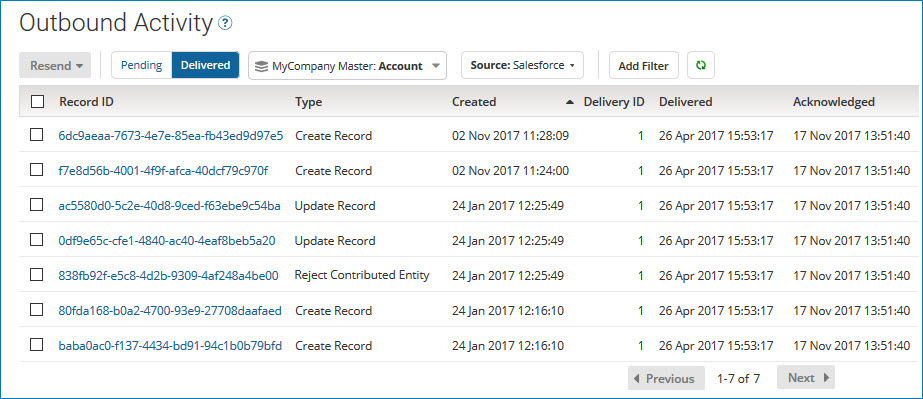This screenshot has width=923, height=399.
Task: Click the "Reject Contributed Entity" type cell
Action: [x=362, y=275]
